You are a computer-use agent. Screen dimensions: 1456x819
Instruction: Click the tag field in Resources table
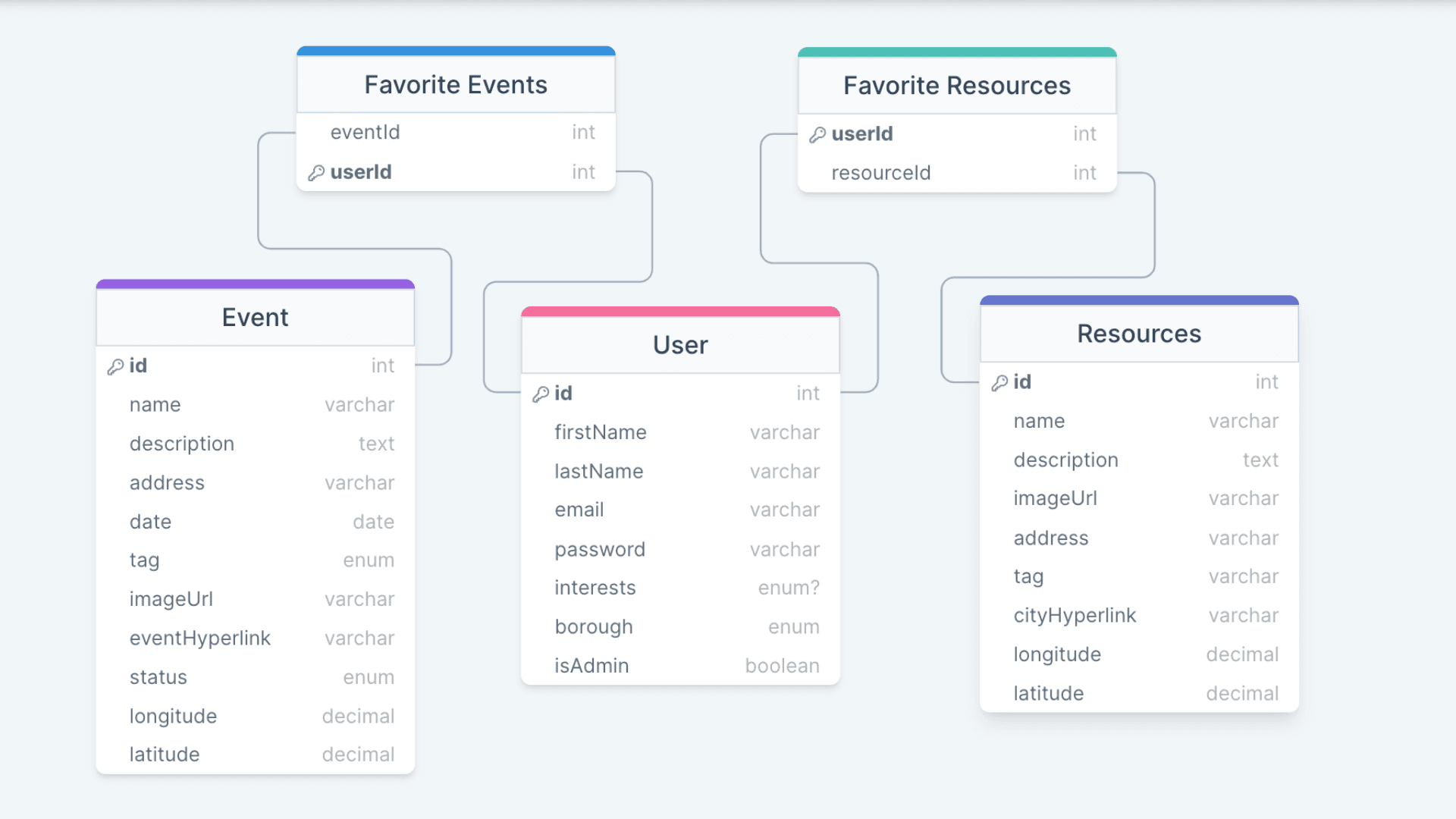[1139, 576]
